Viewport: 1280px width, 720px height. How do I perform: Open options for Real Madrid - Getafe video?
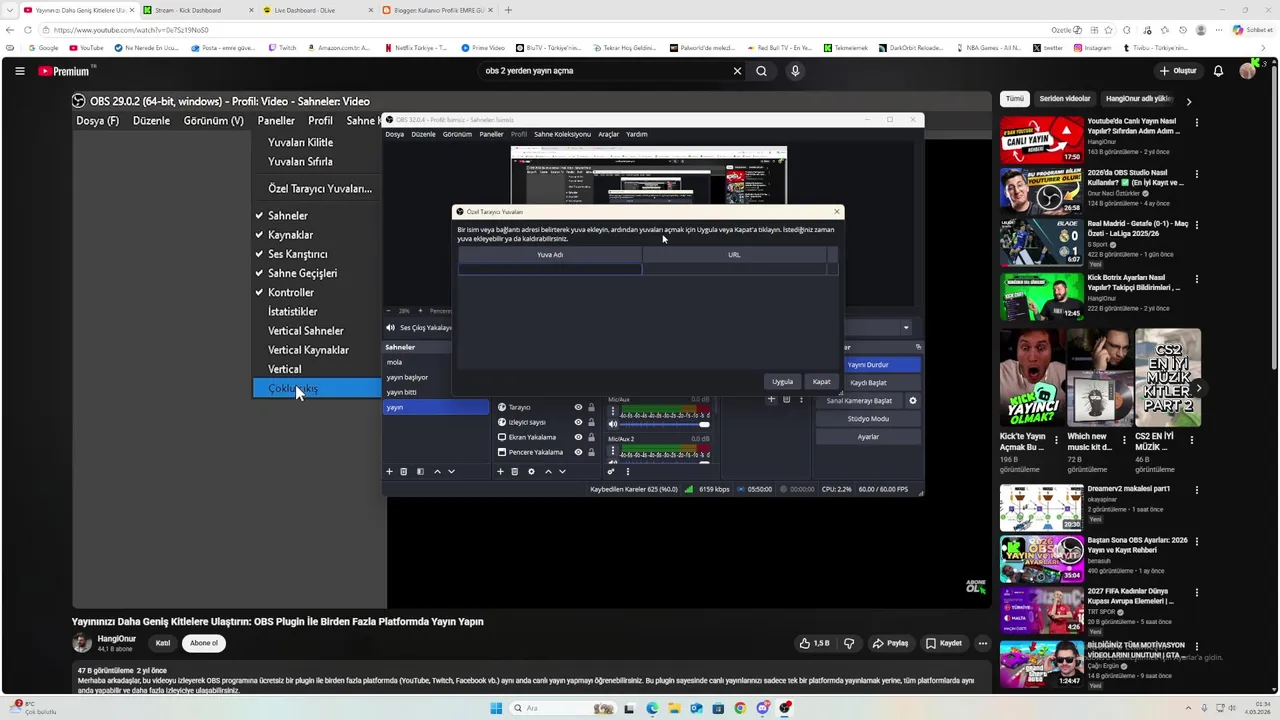click(x=1197, y=226)
